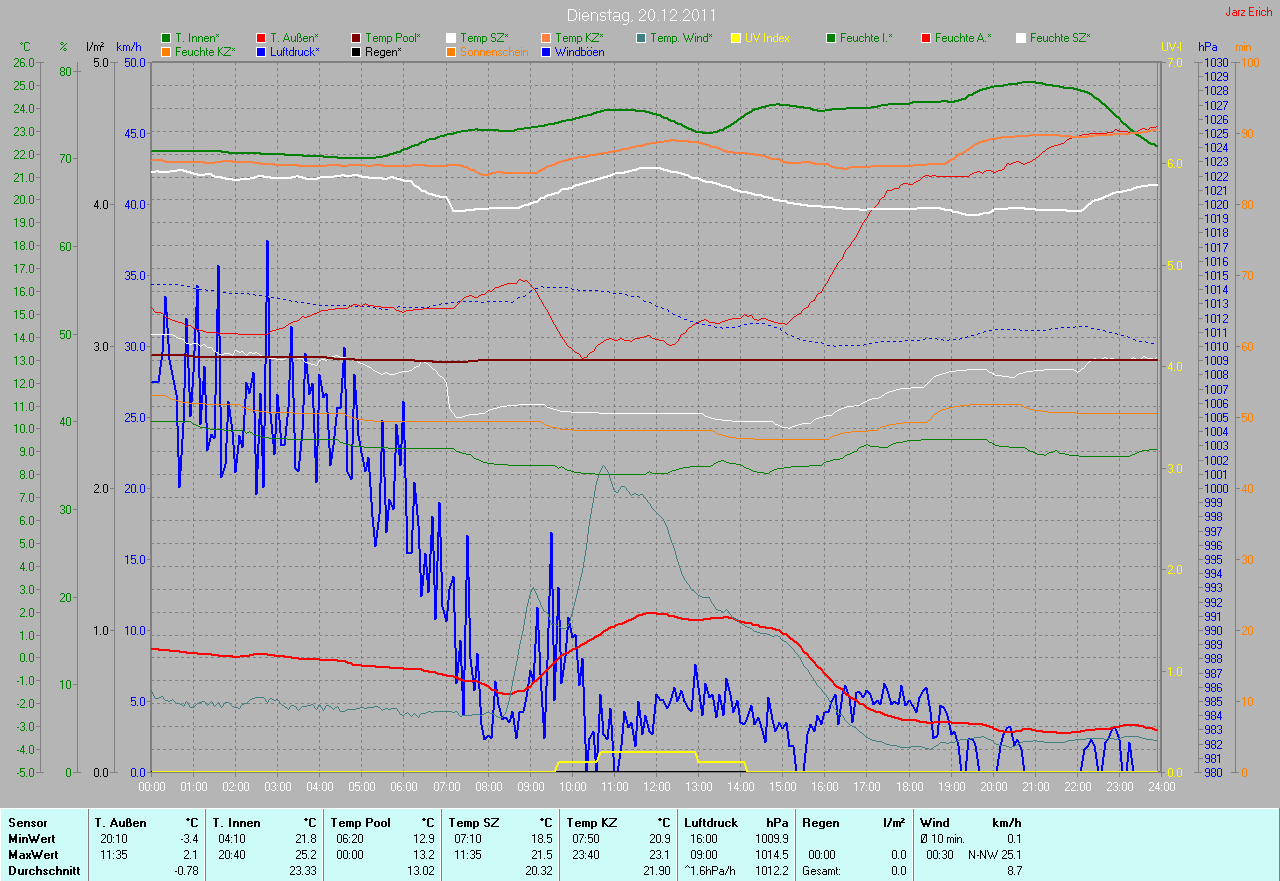1280x881 pixels.
Task: Click the MaxWert row label
Action: 32,855
